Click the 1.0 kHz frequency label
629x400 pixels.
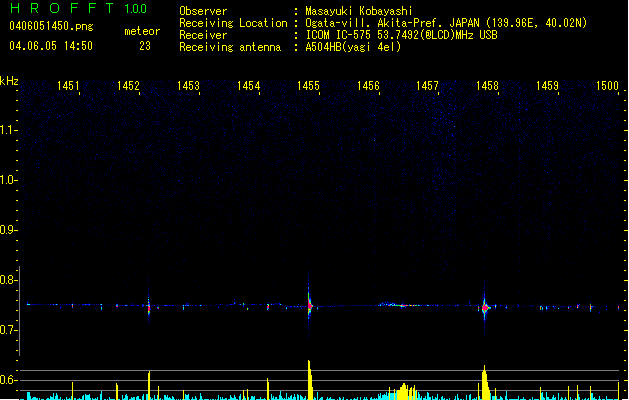pos(8,180)
